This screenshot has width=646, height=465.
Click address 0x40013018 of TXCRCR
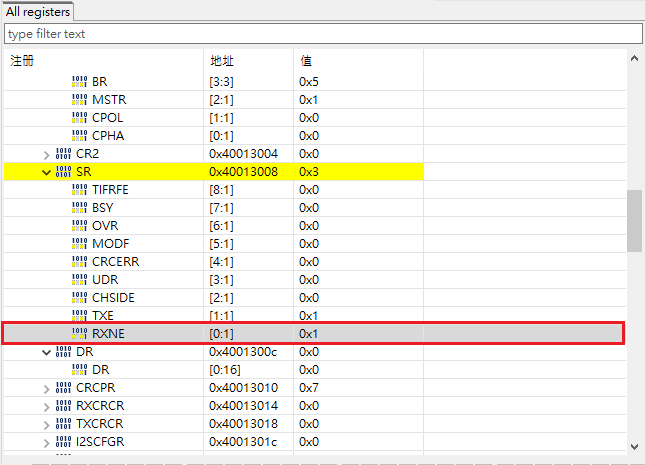(243, 423)
